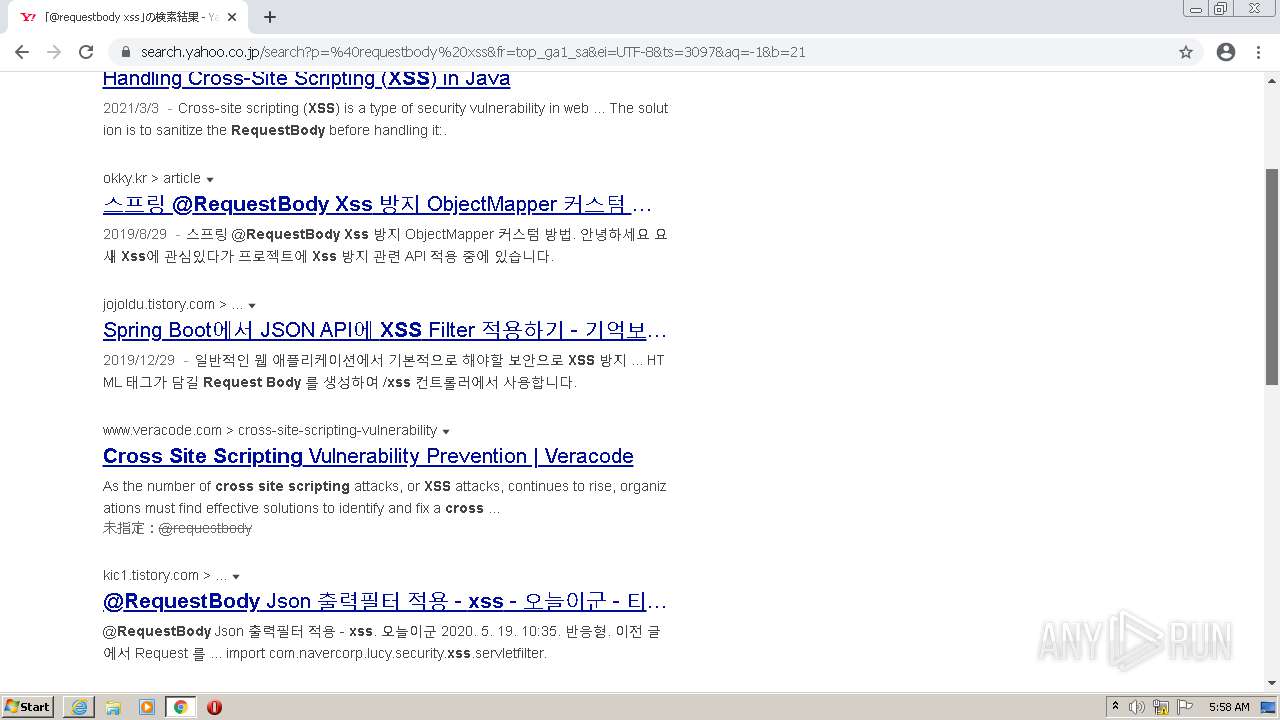Viewport: 1280px width, 720px height.
Task: Open a new browser tab
Action: point(270,17)
